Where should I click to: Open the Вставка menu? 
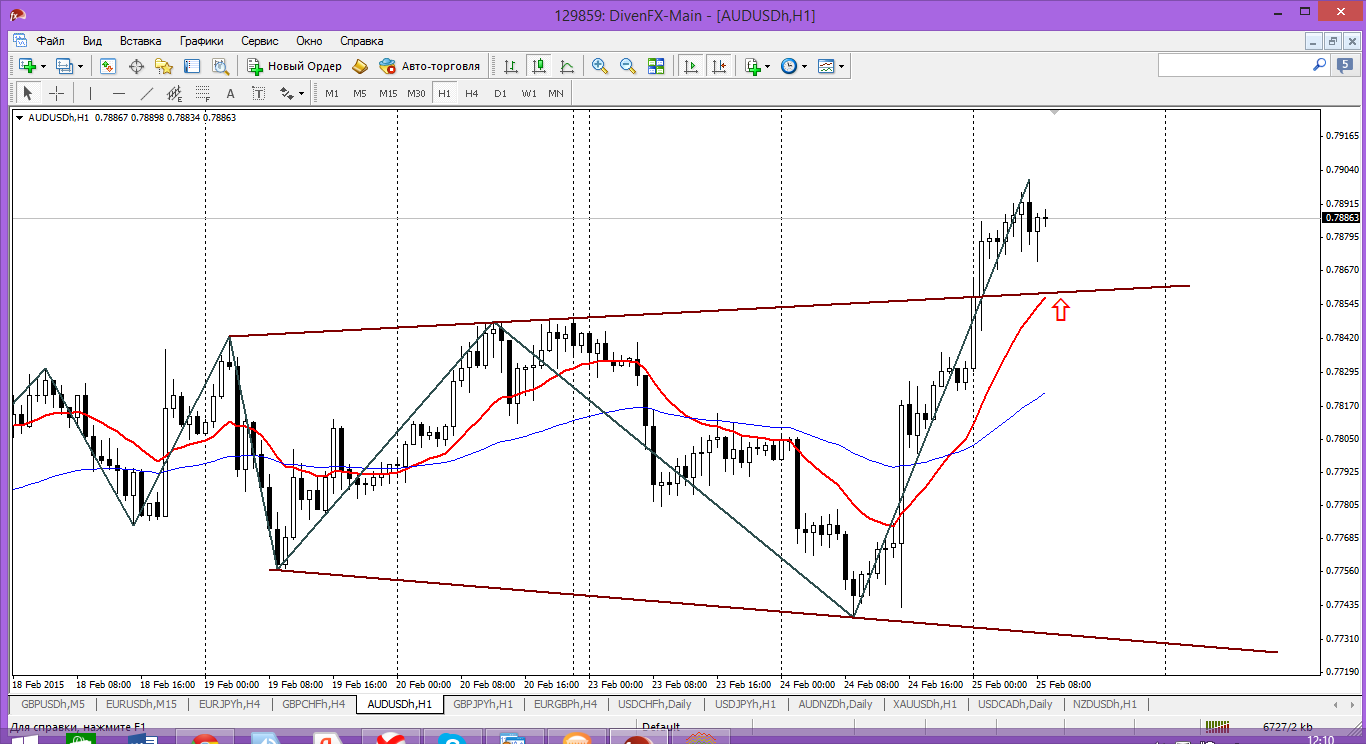click(140, 41)
